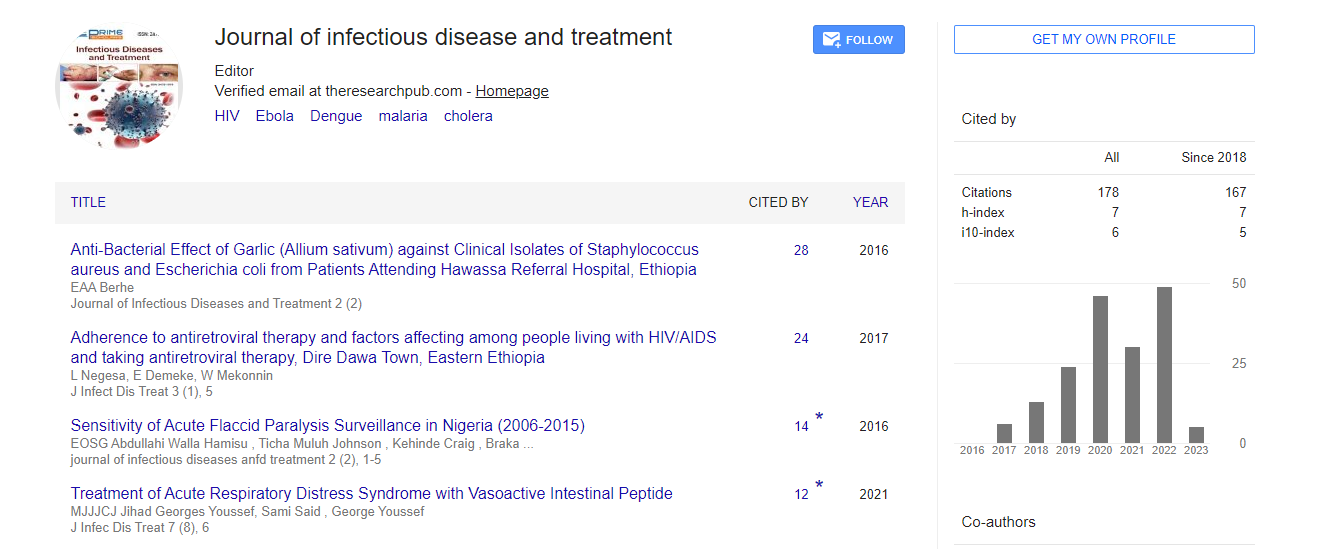Click asterisk beside 14 citations
1320x549 pixels.
click(x=819, y=418)
